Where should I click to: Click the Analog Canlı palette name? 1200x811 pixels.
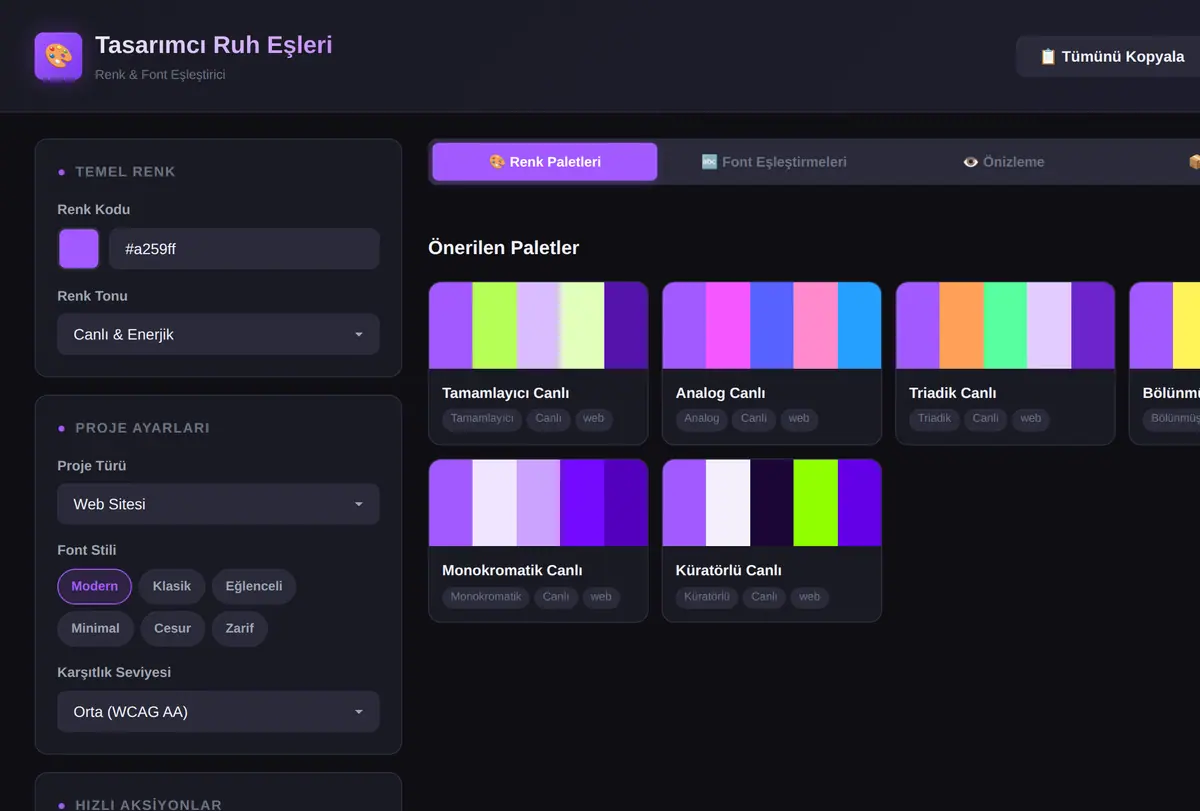click(721, 393)
